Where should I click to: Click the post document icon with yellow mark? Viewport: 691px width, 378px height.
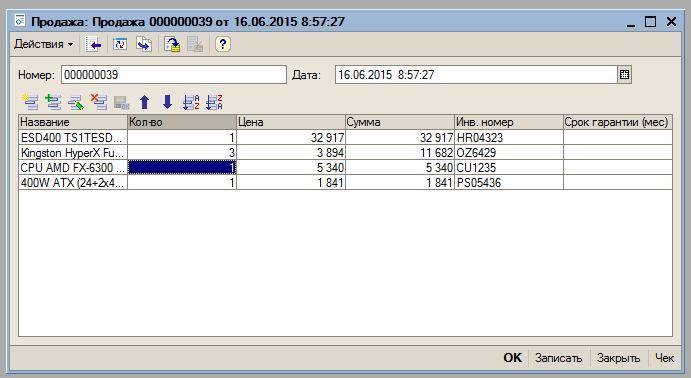pos(172,44)
